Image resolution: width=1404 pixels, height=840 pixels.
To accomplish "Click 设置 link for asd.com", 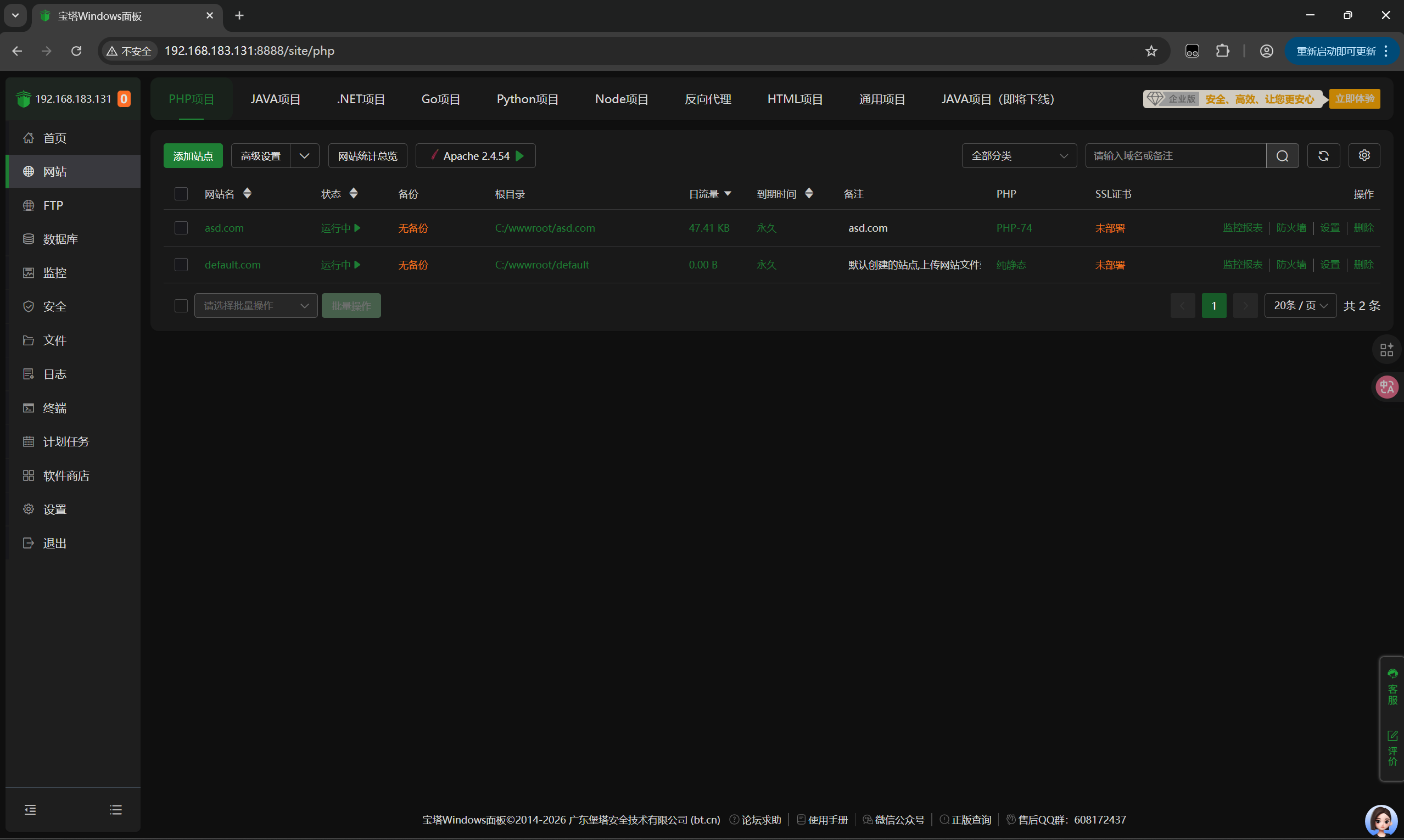I will [1329, 228].
